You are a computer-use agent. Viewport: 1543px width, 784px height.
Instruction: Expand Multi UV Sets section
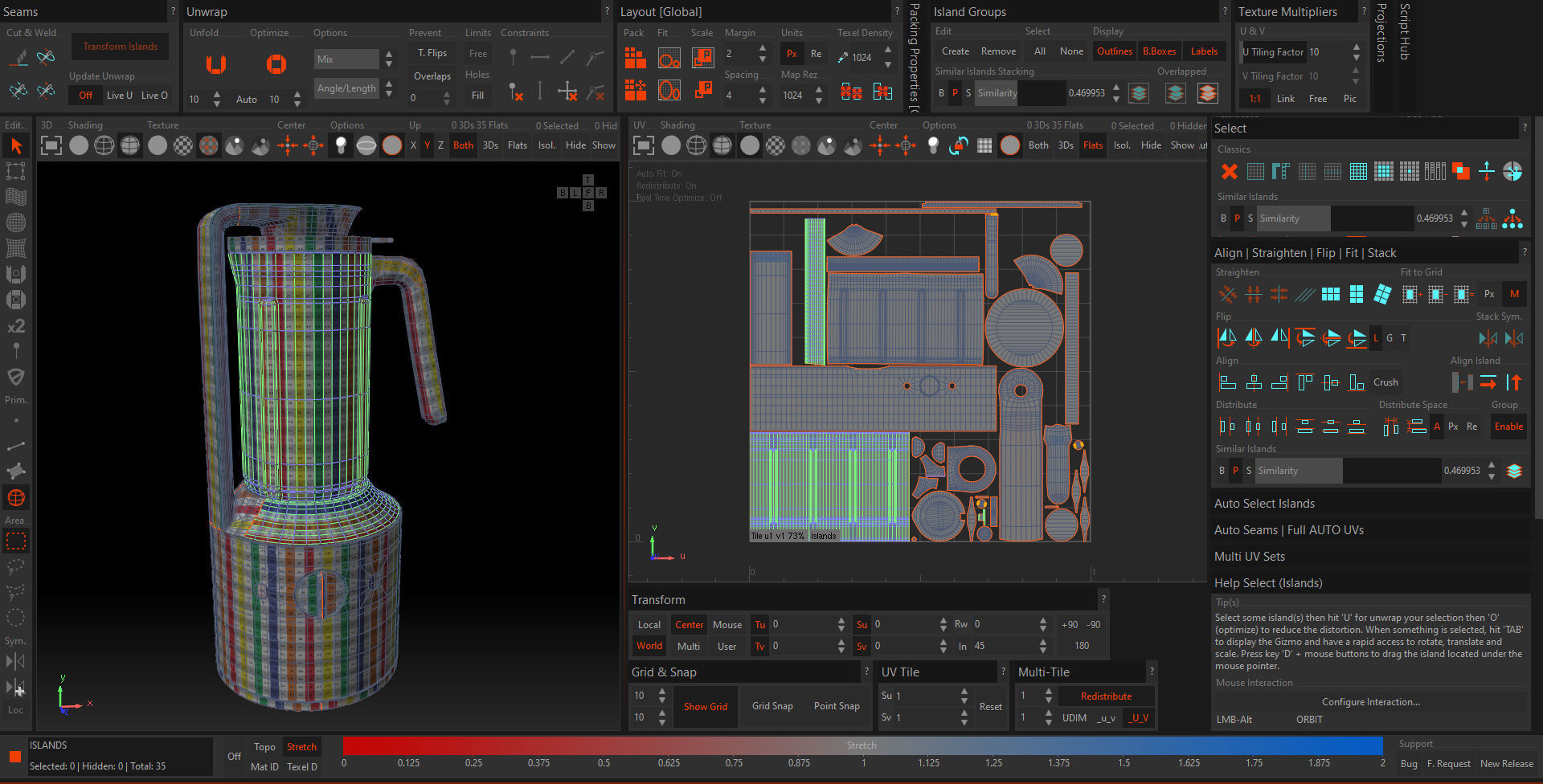[x=1369, y=557]
